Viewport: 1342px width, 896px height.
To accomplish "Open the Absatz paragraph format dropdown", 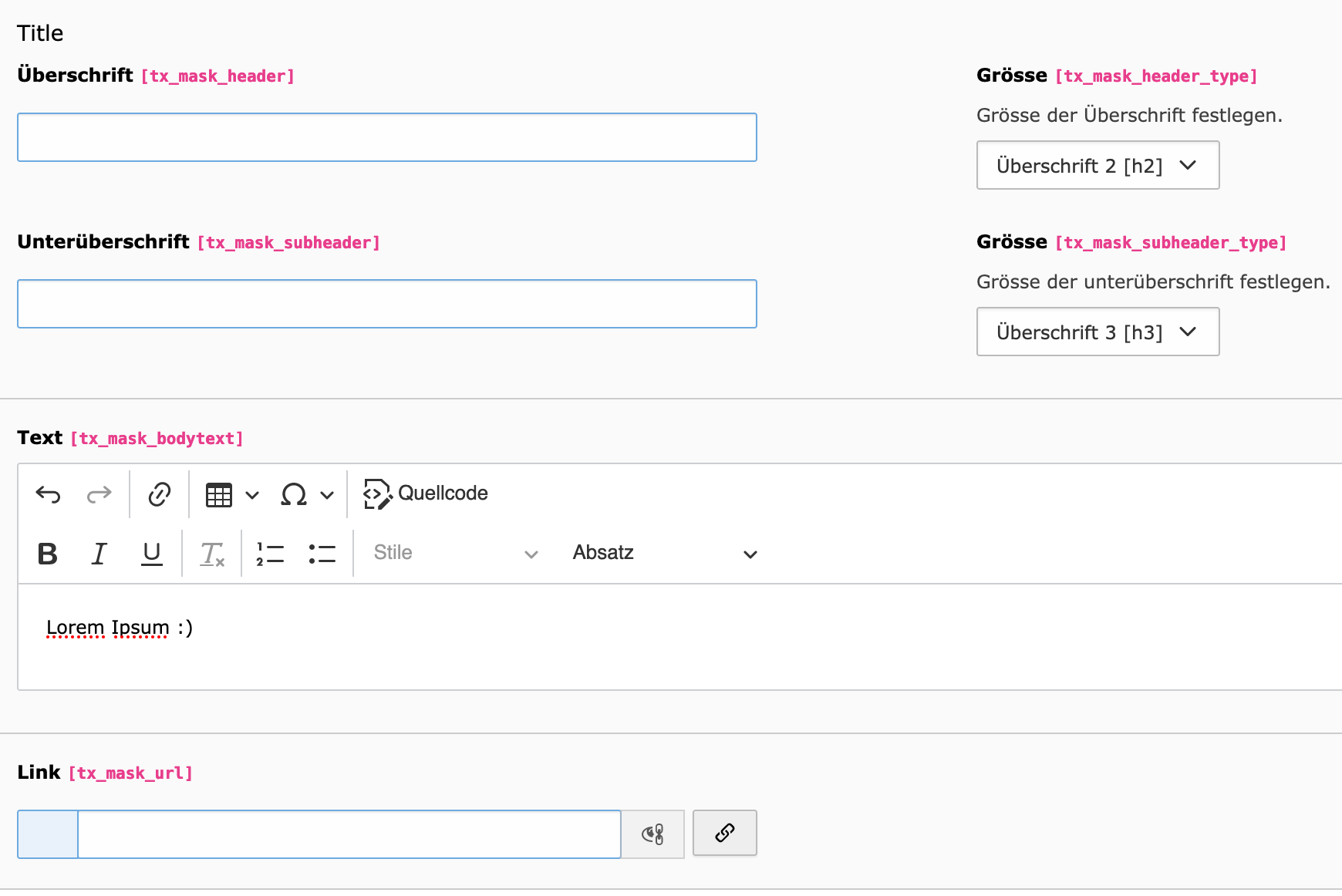I will (x=664, y=553).
